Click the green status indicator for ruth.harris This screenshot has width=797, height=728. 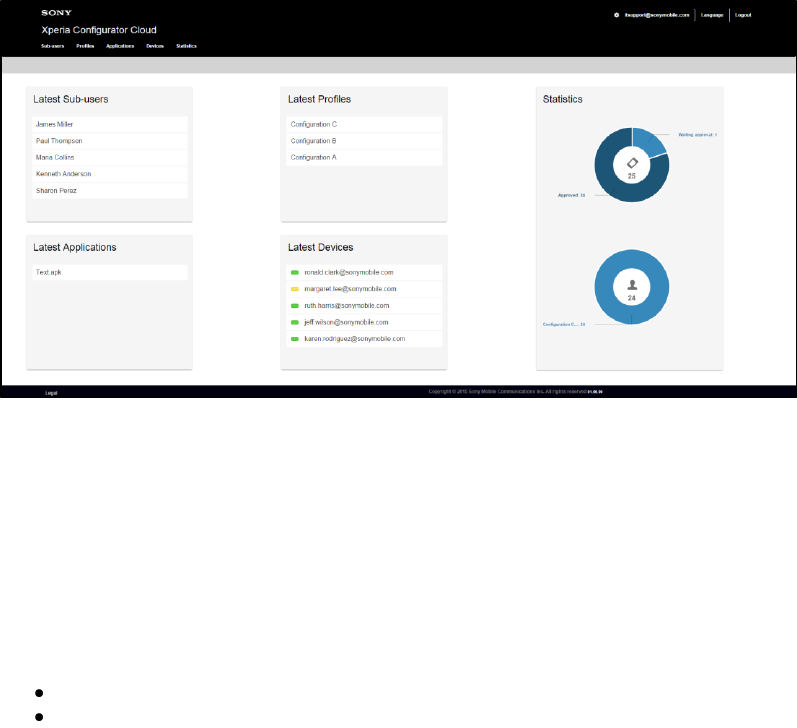coord(294,306)
